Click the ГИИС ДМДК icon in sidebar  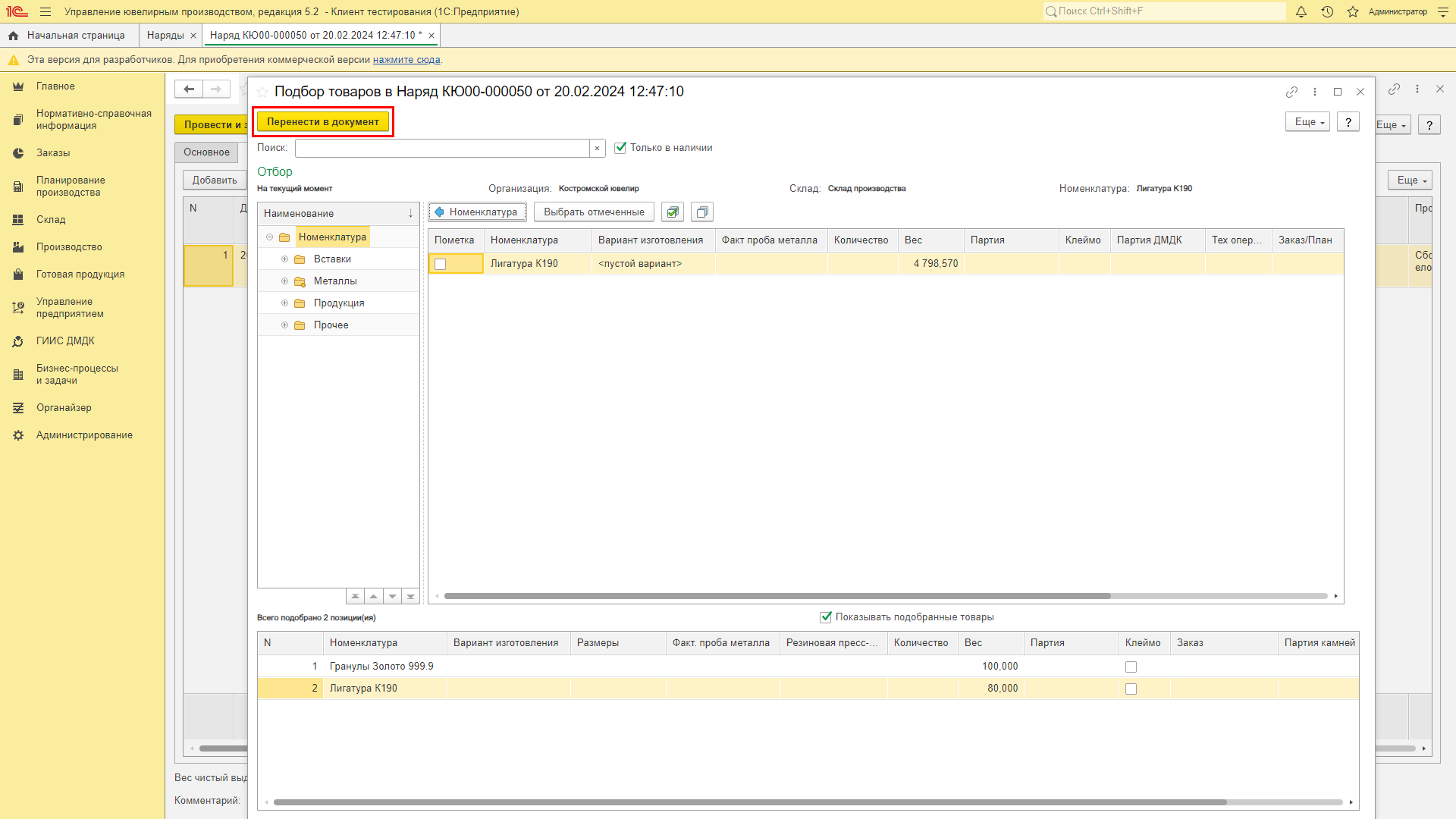point(18,341)
